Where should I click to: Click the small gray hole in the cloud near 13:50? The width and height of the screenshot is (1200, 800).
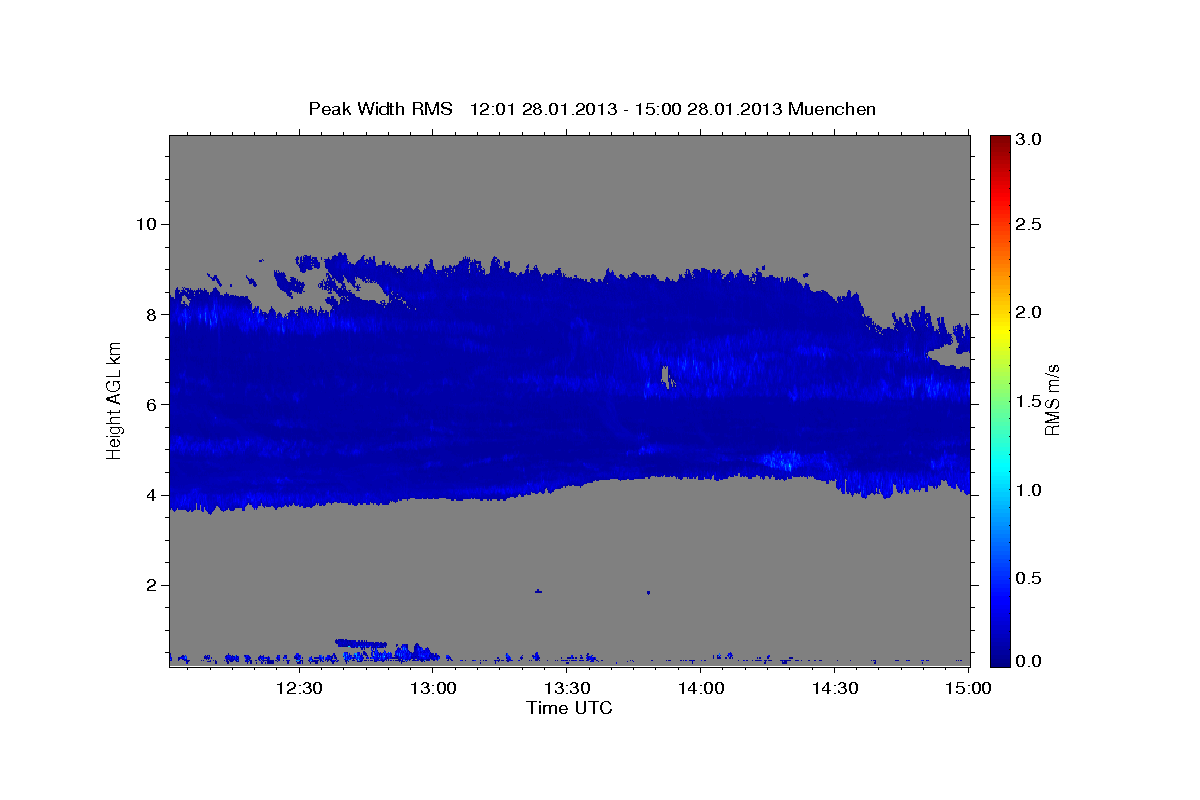(x=666, y=376)
